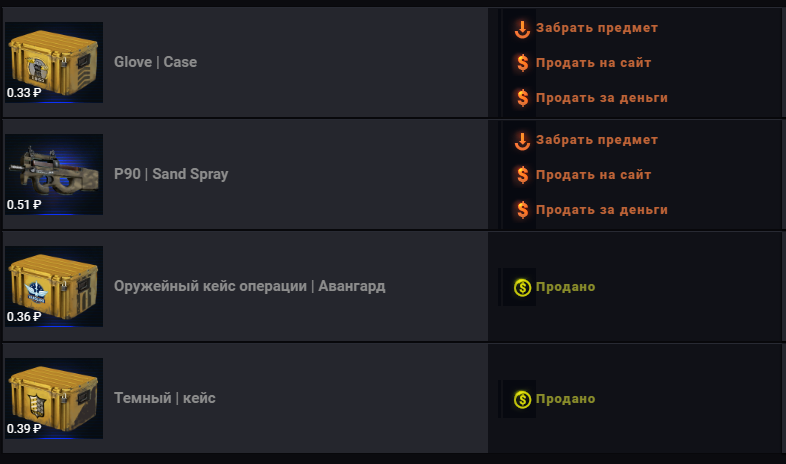Click the dollar icon beside Glove Case 'Продать за деньги'
Viewport: 786px width, 464px height.
(522, 98)
